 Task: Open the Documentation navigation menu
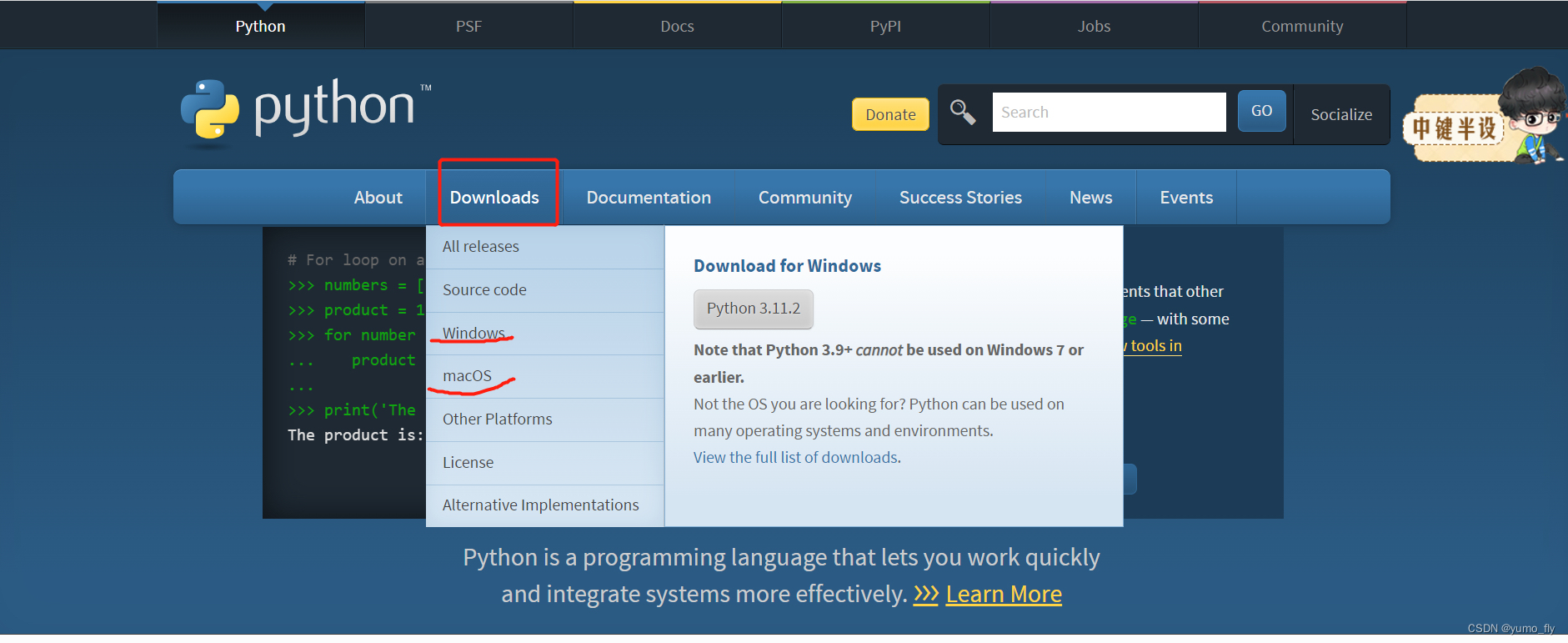pos(649,198)
